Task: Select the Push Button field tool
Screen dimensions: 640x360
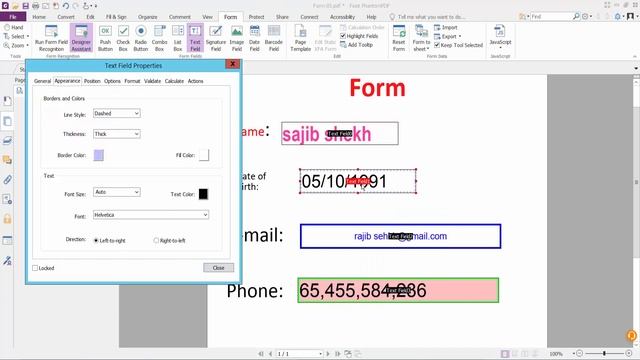Action: click(105, 38)
